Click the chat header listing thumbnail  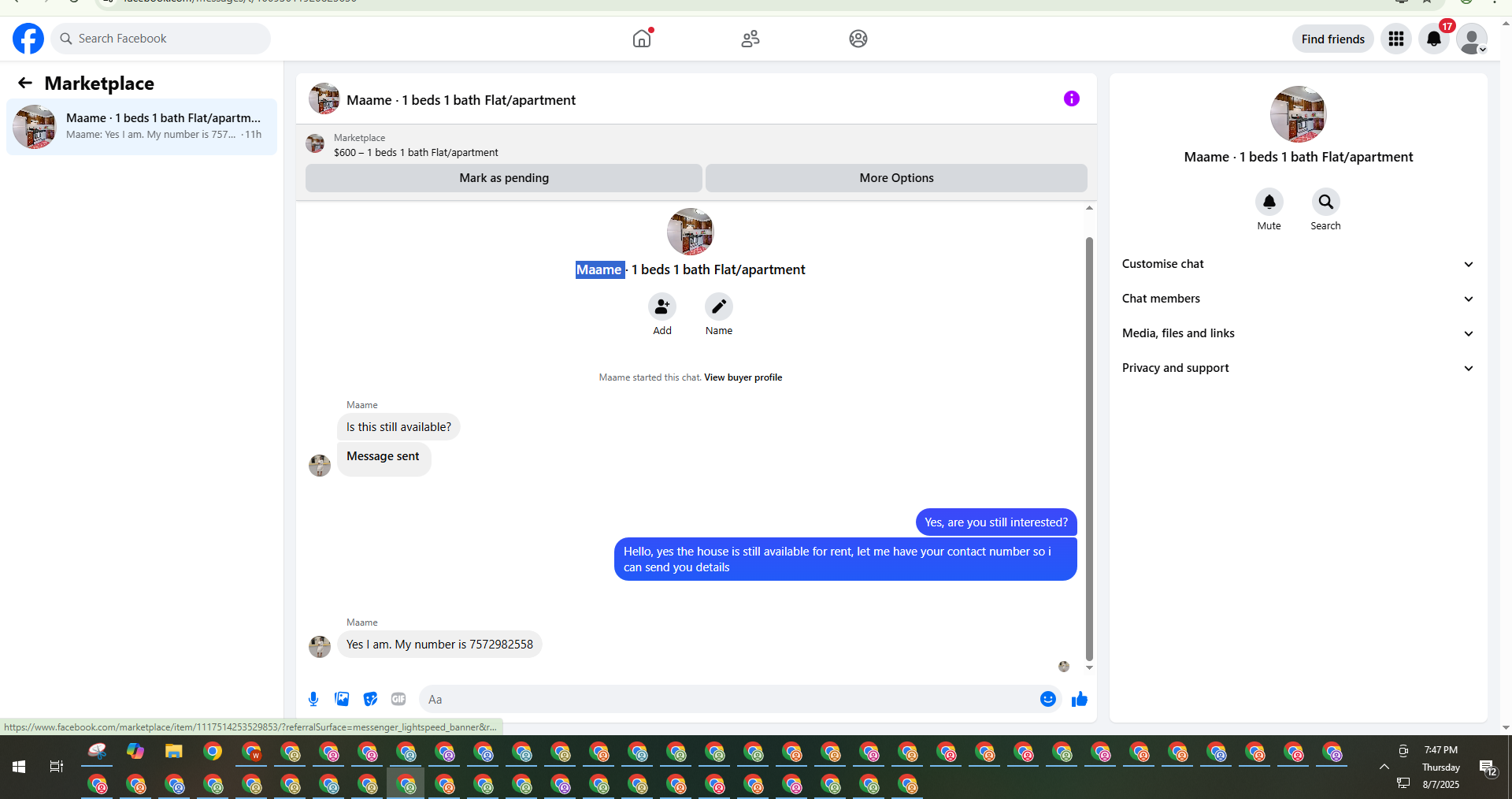[x=324, y=99]
